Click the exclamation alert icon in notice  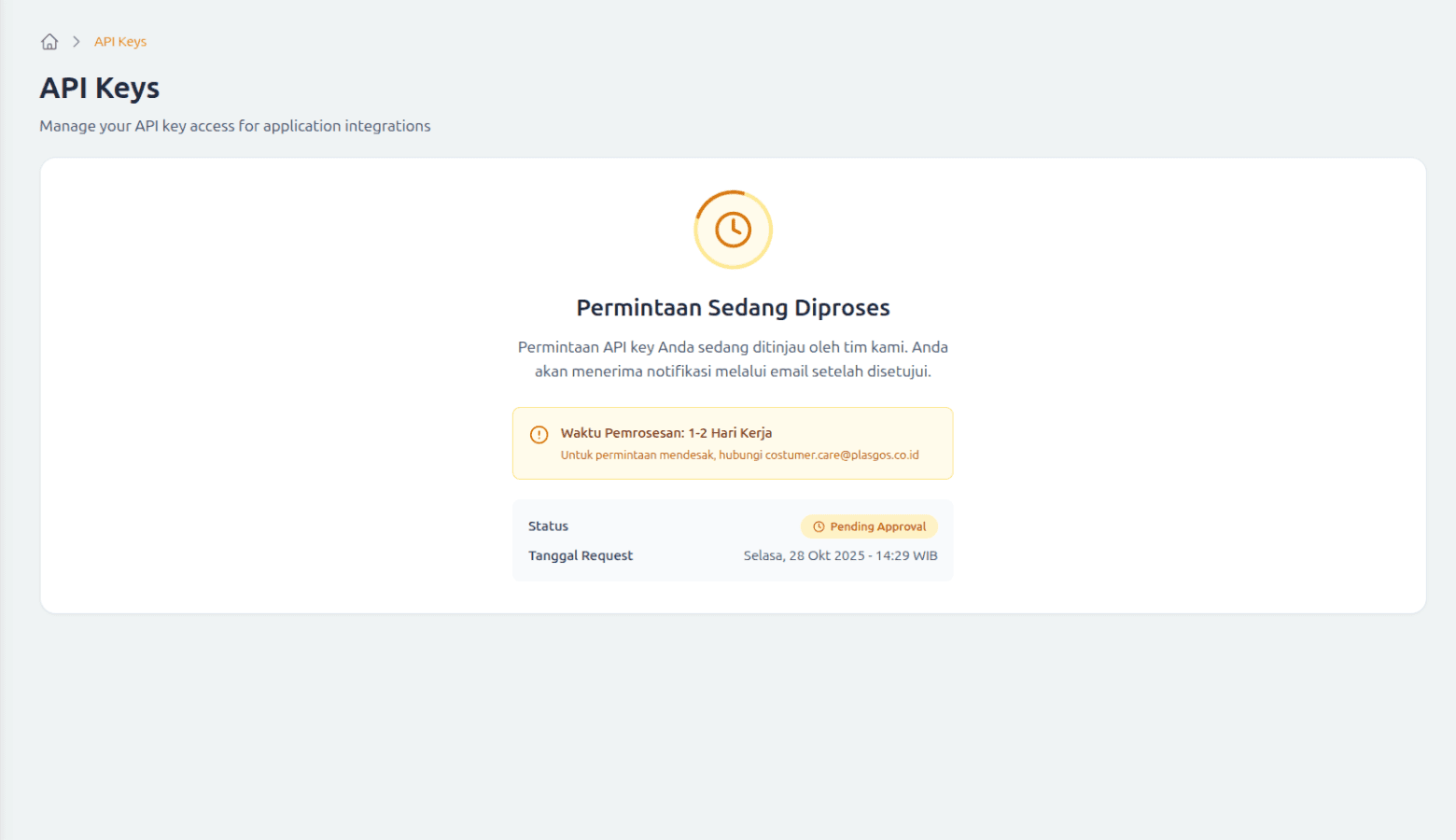point(539,435)
